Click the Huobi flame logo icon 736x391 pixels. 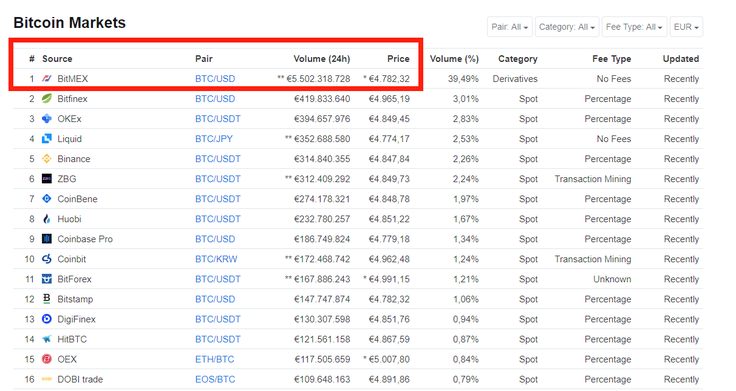pos(46,219)
